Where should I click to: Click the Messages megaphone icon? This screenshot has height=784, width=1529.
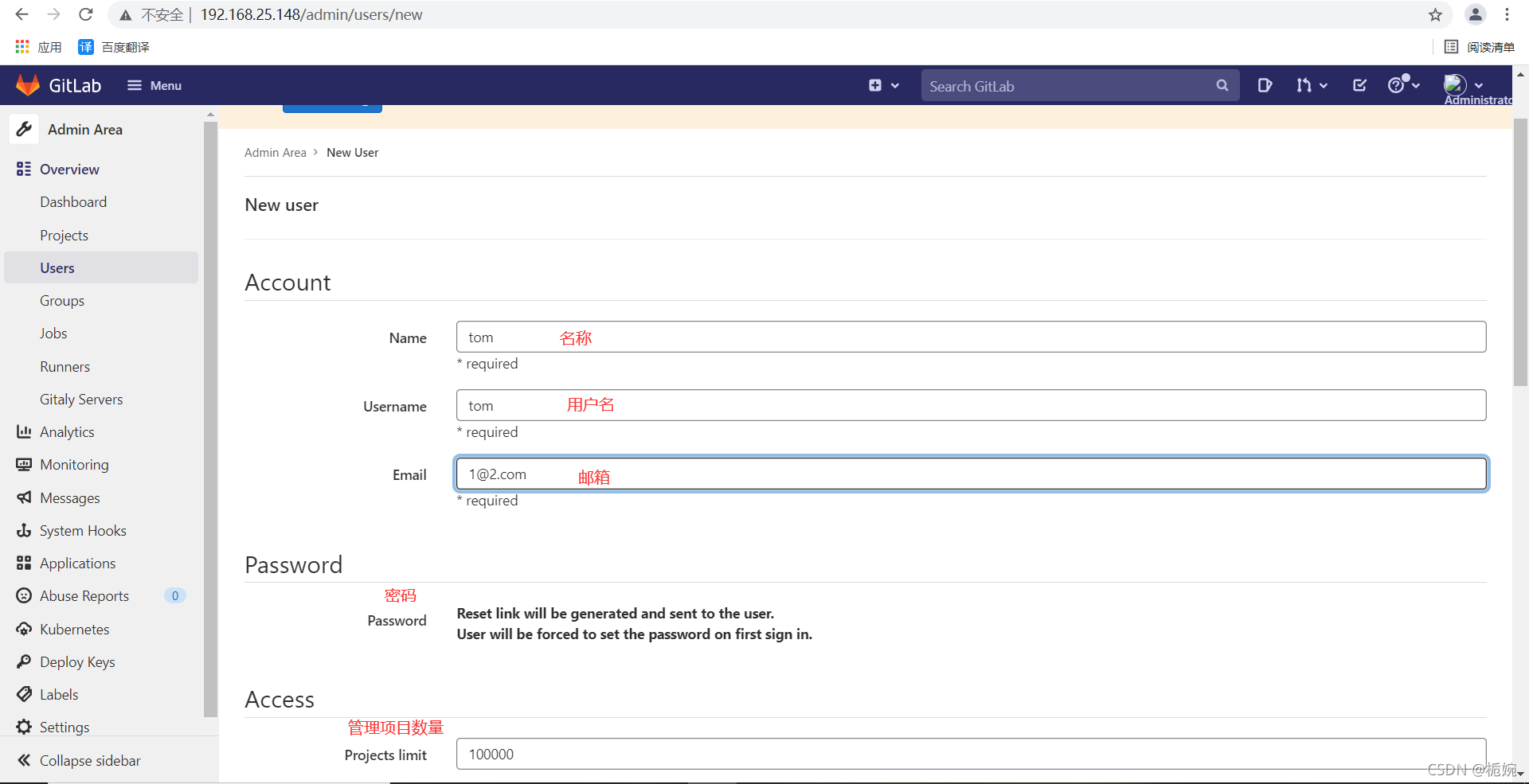point(24,497)
